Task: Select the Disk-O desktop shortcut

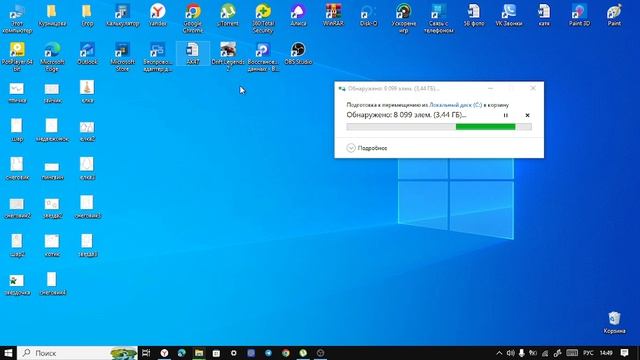Action: tap(368, 16)
